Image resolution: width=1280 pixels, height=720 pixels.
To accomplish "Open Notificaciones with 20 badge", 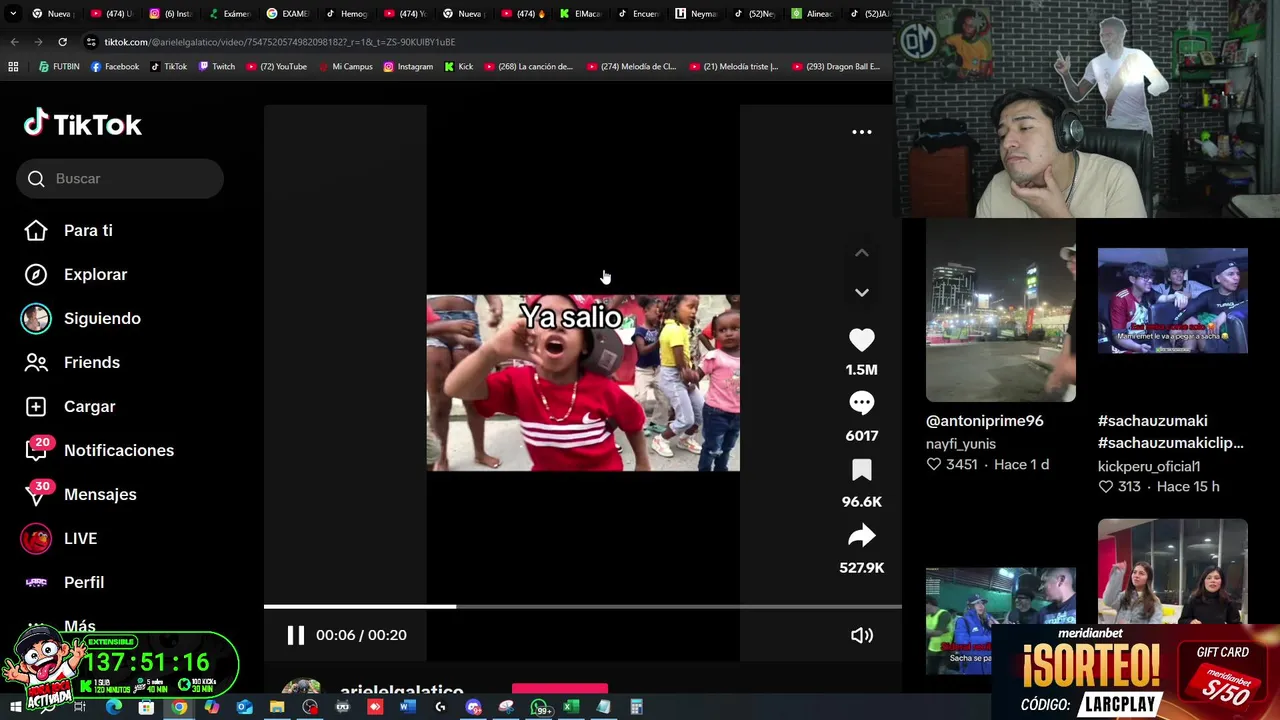I will (x=98, y=450).
